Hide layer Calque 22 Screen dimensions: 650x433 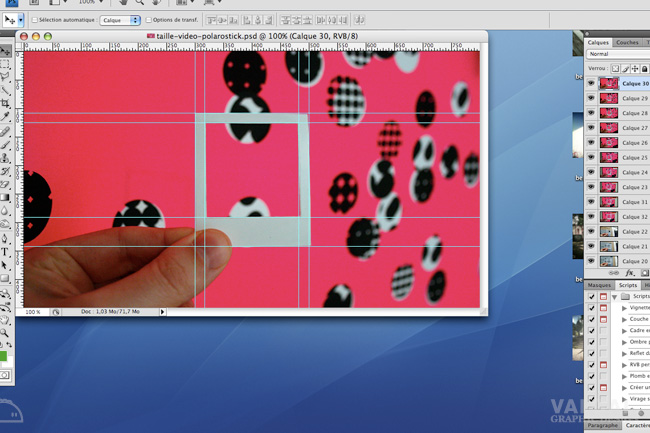coord(591,231)
